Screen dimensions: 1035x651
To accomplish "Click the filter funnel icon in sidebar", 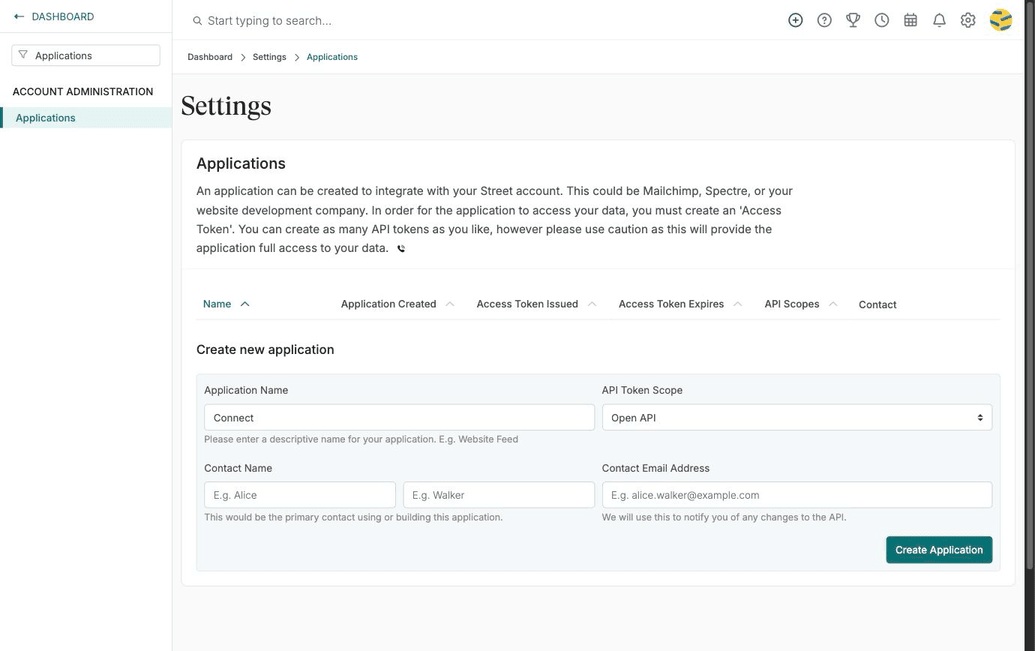I will pyautogui.click(x=23, y=55).
